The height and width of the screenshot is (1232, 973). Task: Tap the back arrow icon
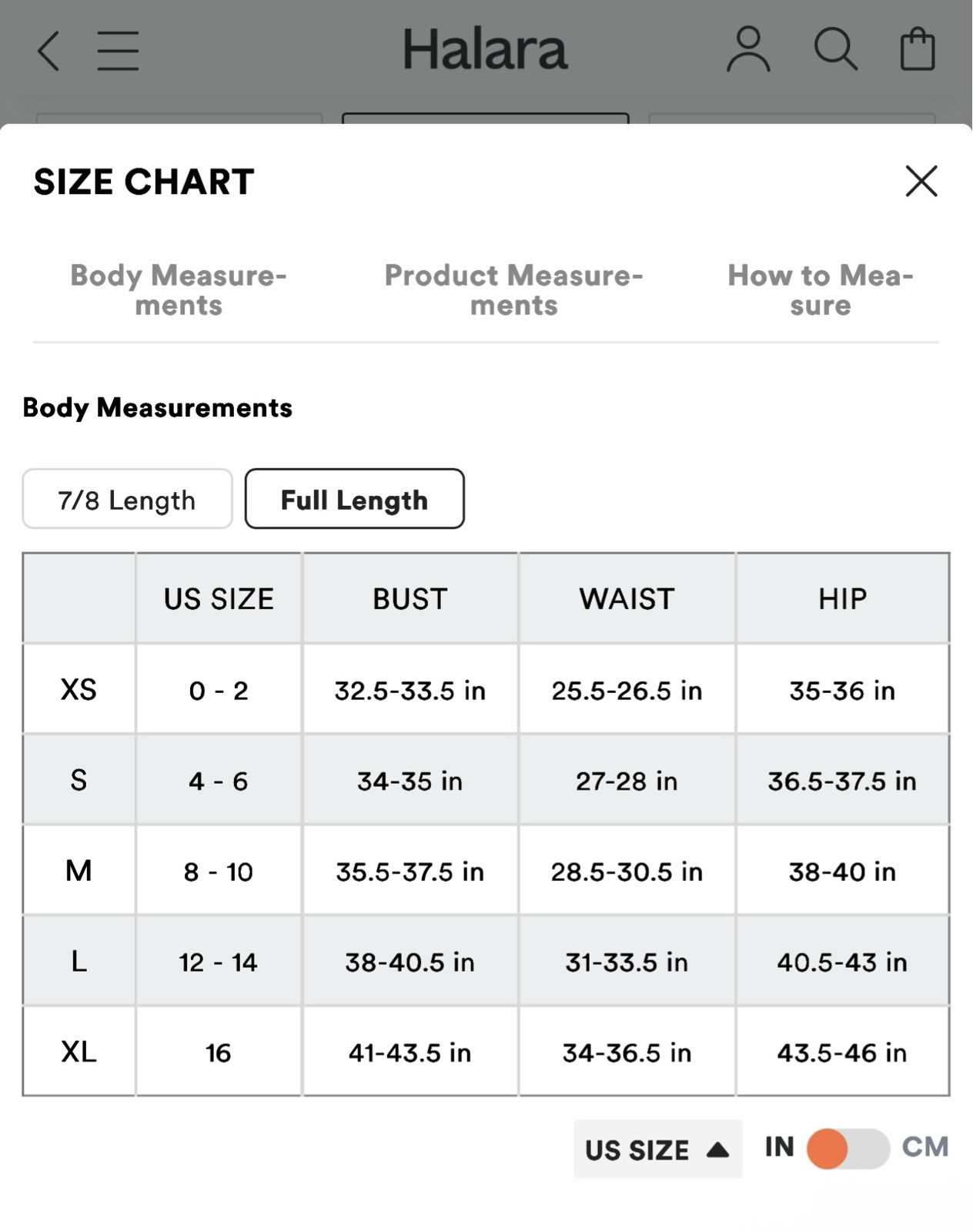click(48, 51)
